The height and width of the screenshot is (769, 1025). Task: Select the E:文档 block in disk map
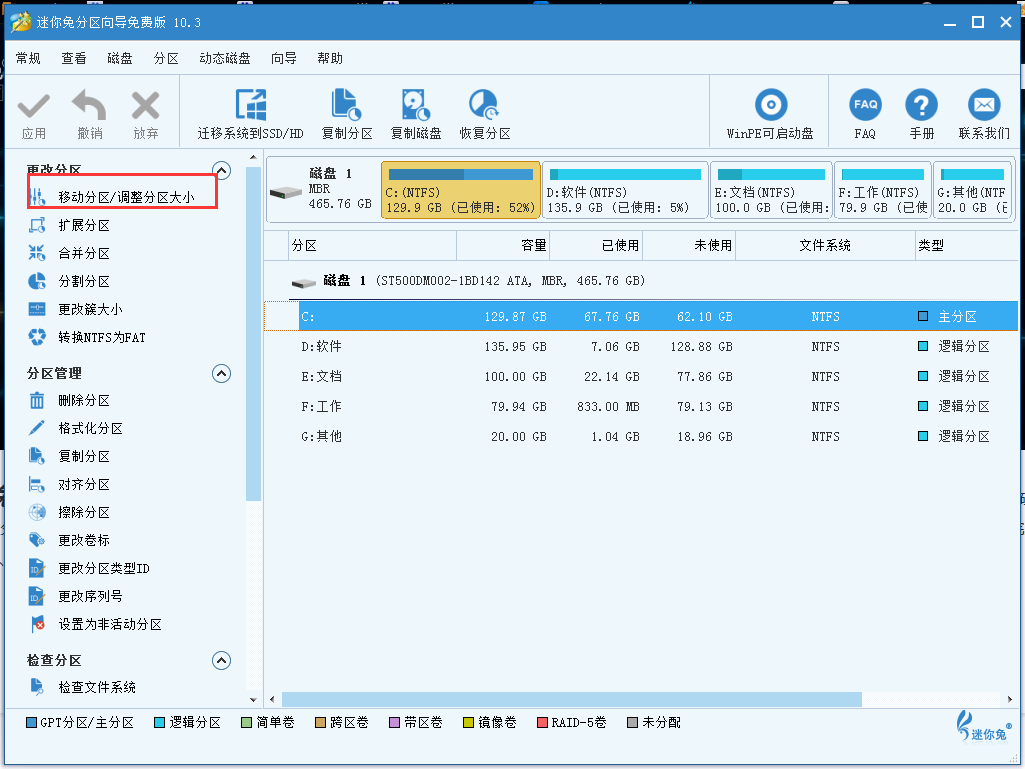[771, 190]
